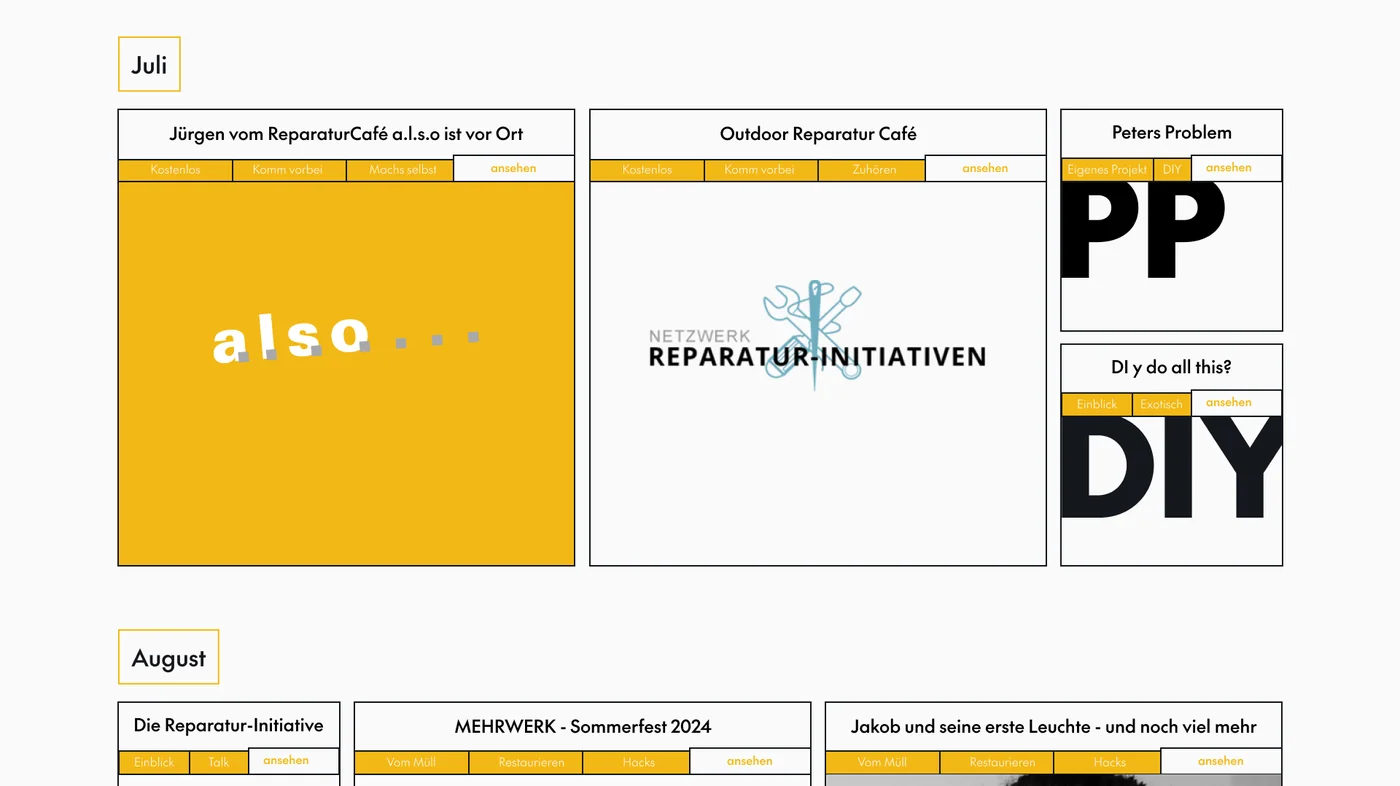Click ansehen on the MEHRWERK Sommerfest card
The width and height of the screenshot is (1400, 786).
[750, 761]
